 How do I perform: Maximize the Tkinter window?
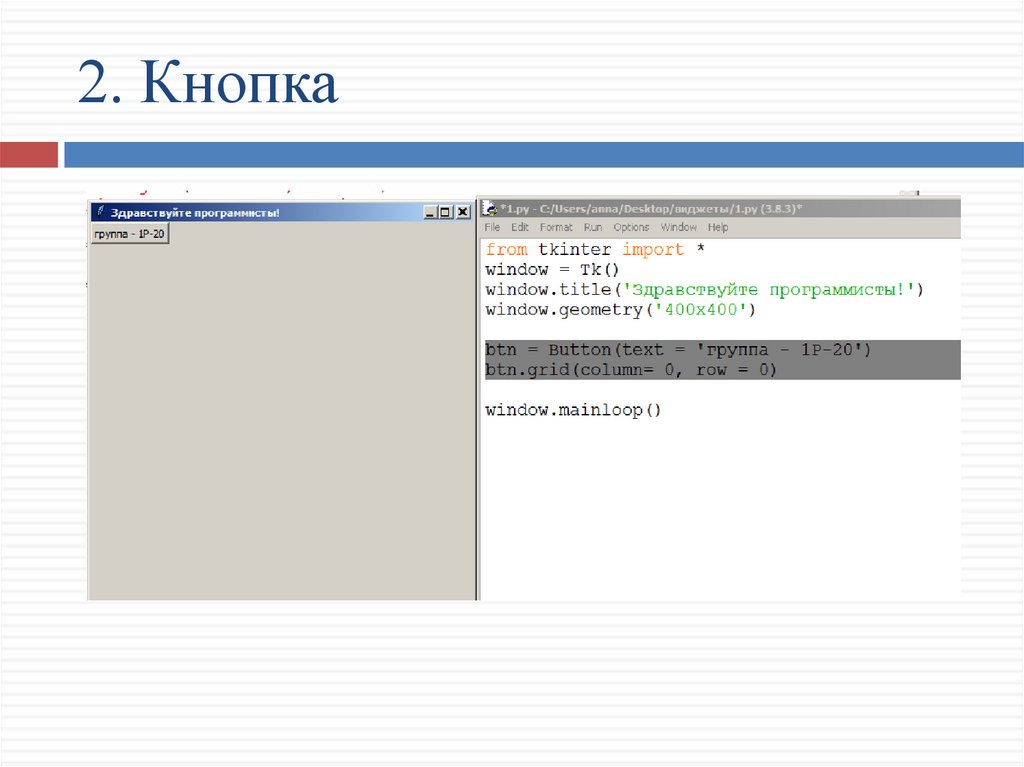[x=446, y=212]
